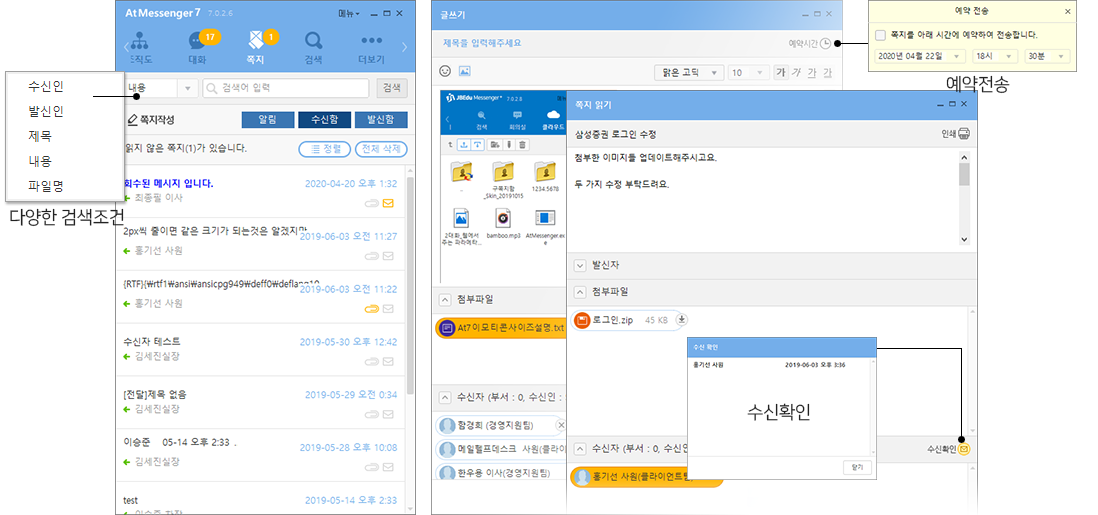This screenshot has height=515, width=1098.
Task: Click the 인쇄 printer icon in 쪽지 읽기
Action: [x=964, y=133]
